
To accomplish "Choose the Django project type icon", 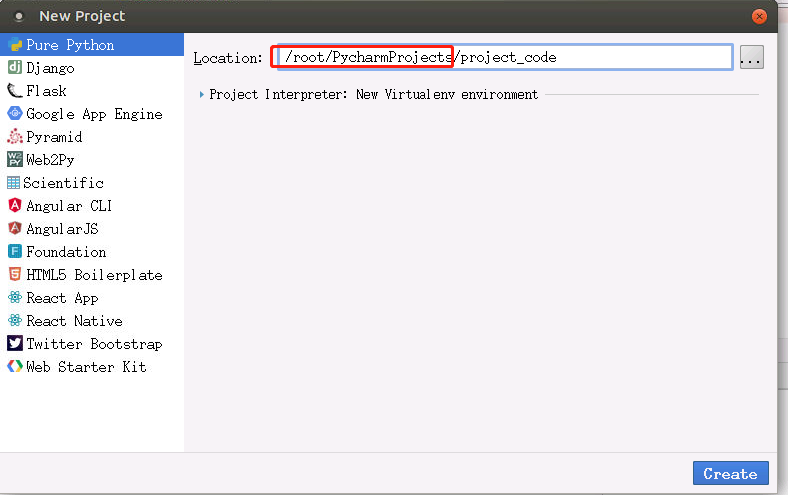I will [15, 67].
